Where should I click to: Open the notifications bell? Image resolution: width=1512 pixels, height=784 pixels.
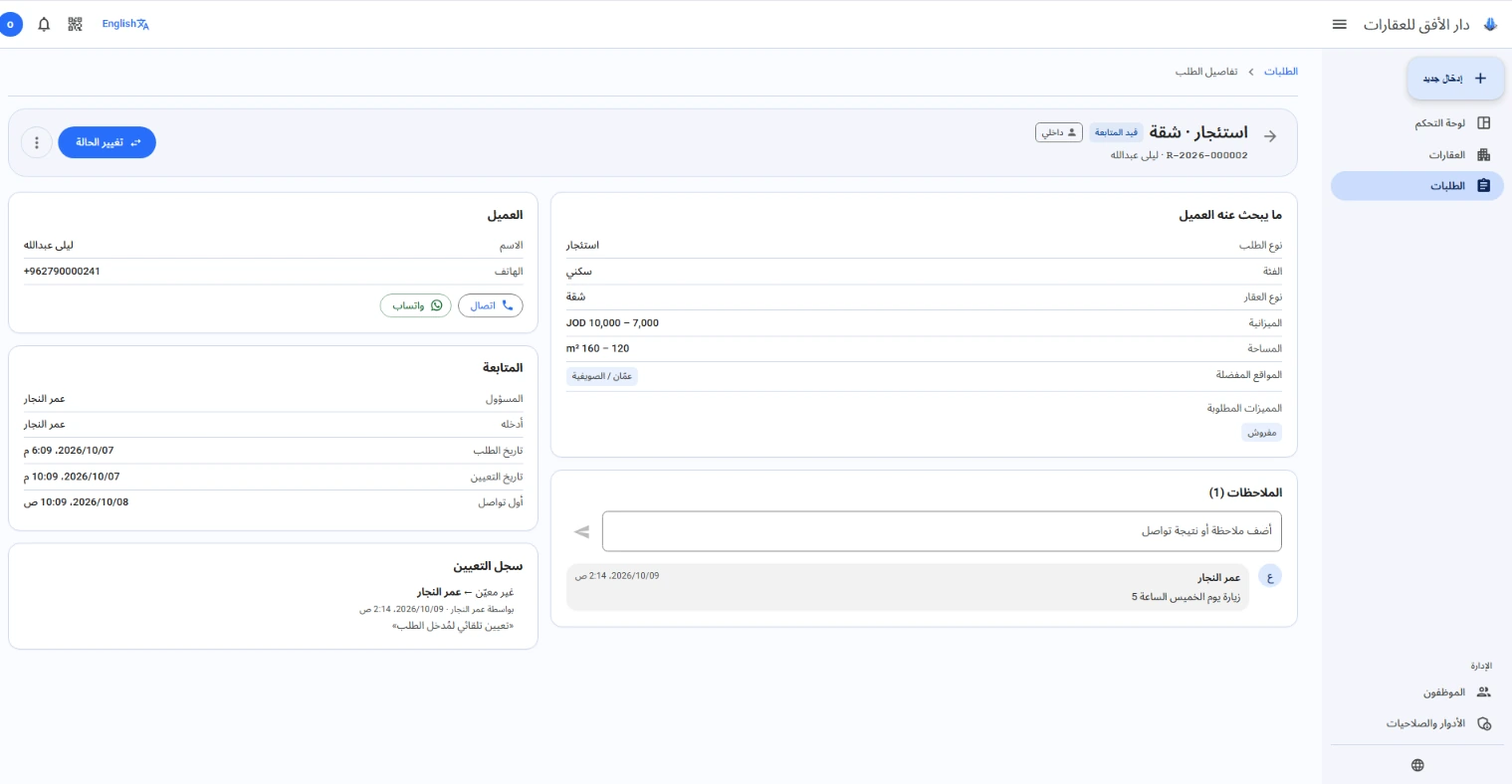(44, 24)
